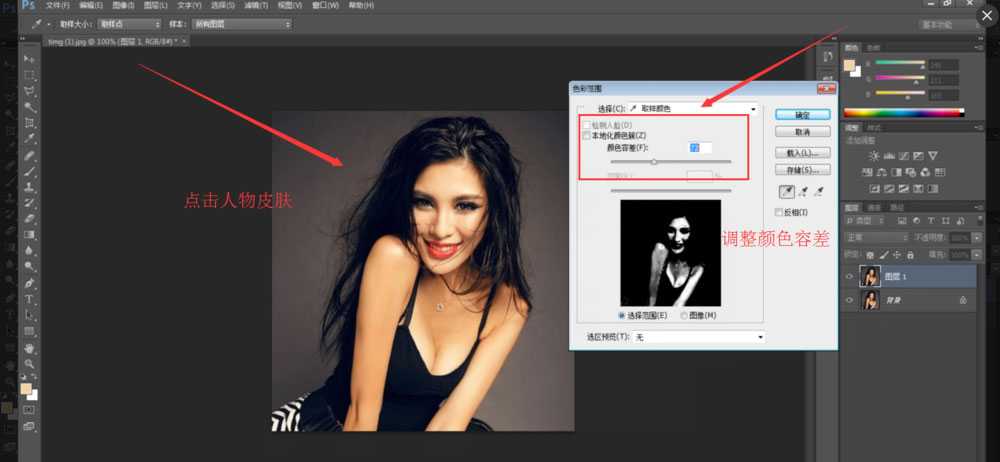Open the 文件(F) menu
This screenshot has width=1000, height=462.
pyautogui.click(x=57, y=5)
